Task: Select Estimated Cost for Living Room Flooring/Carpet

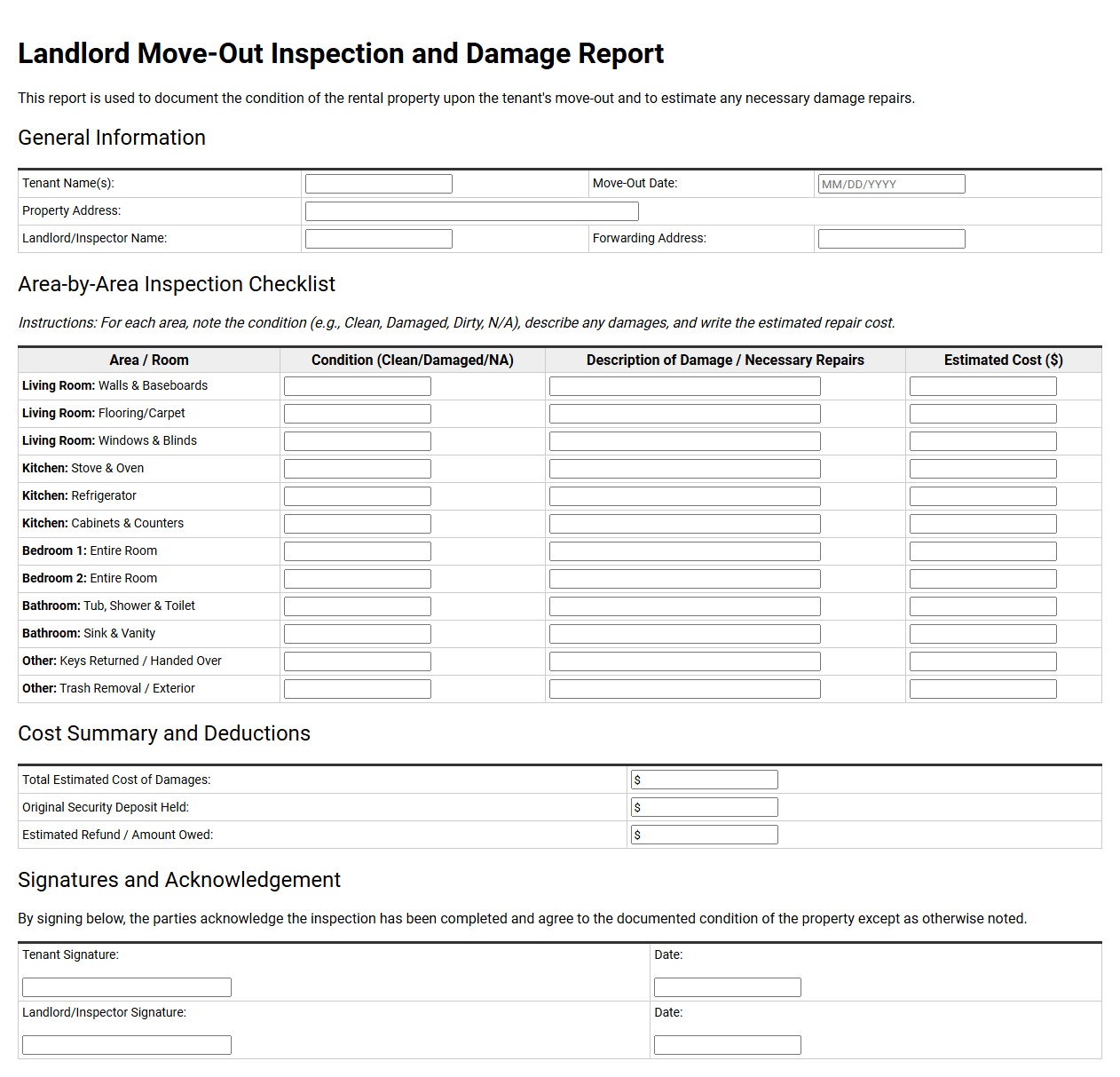Action: tap(983, 414)
